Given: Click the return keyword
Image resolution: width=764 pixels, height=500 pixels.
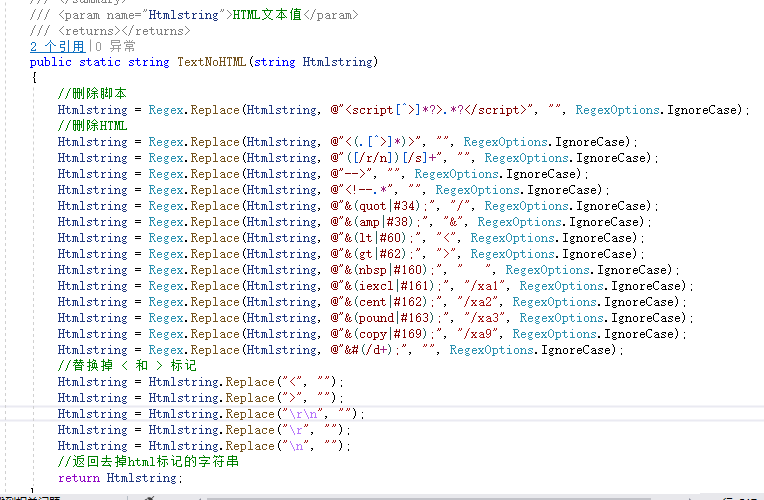Looking at the screenshot, I should (x=79, y=478).
